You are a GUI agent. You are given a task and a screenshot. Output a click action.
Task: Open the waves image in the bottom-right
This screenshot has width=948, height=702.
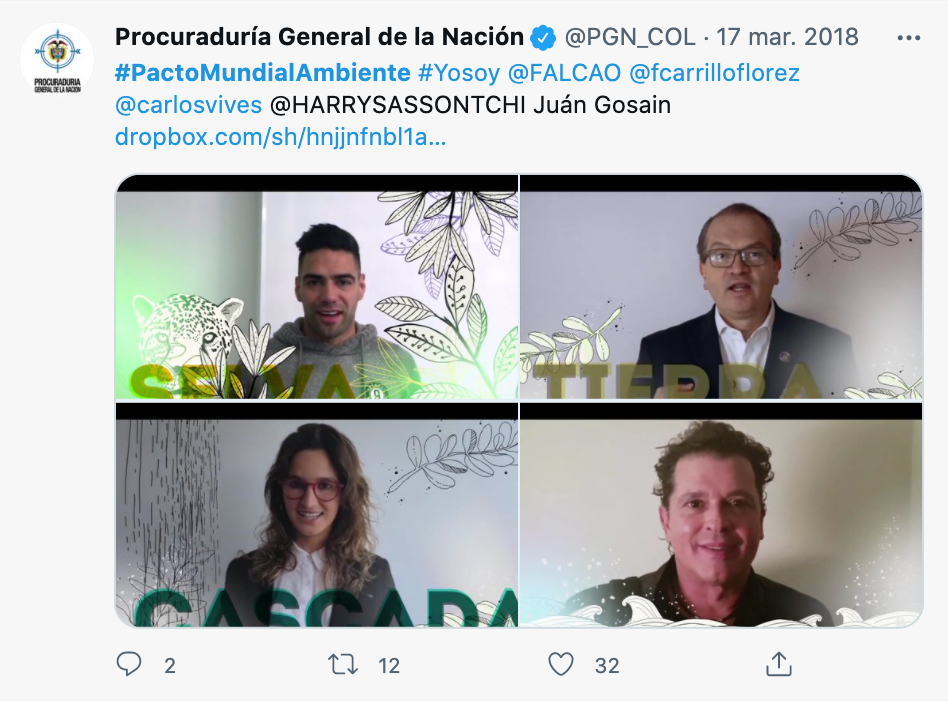721,515
